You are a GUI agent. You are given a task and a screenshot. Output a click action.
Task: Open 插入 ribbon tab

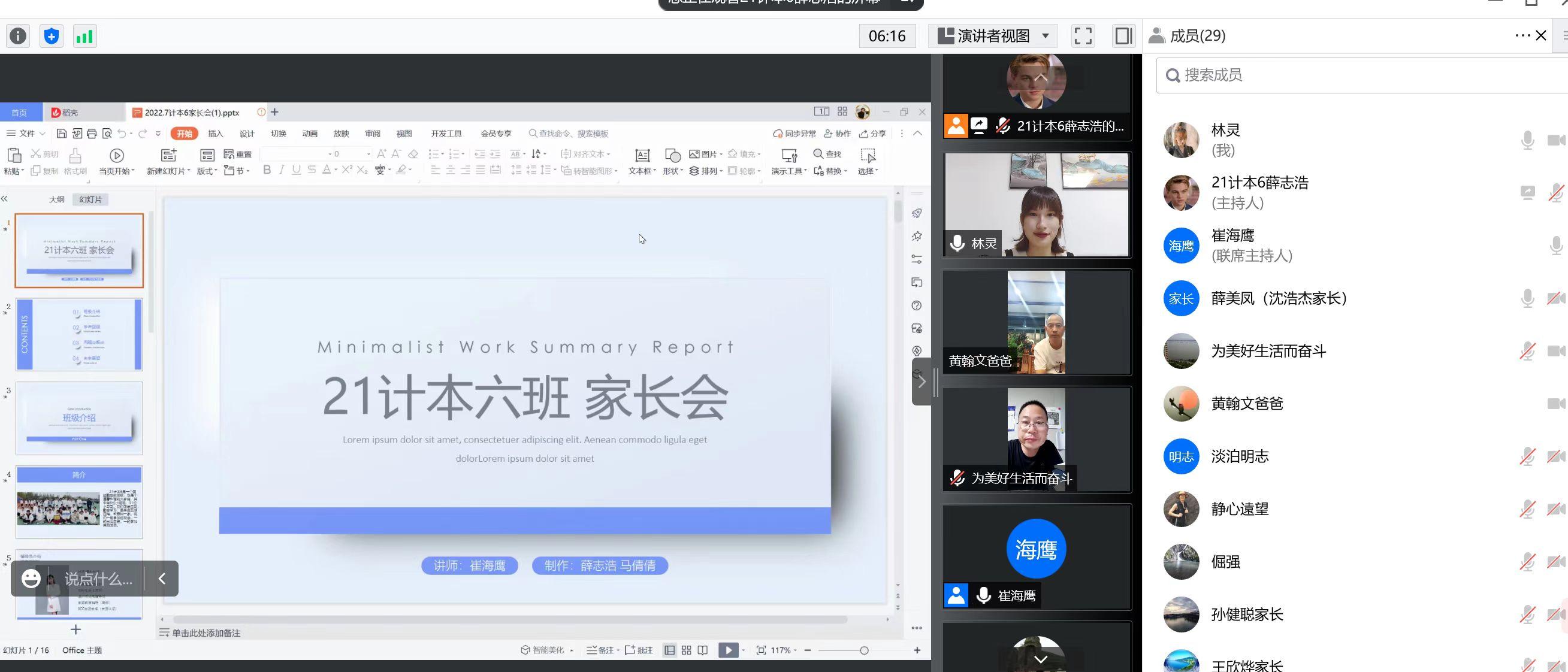coord(216,134)
